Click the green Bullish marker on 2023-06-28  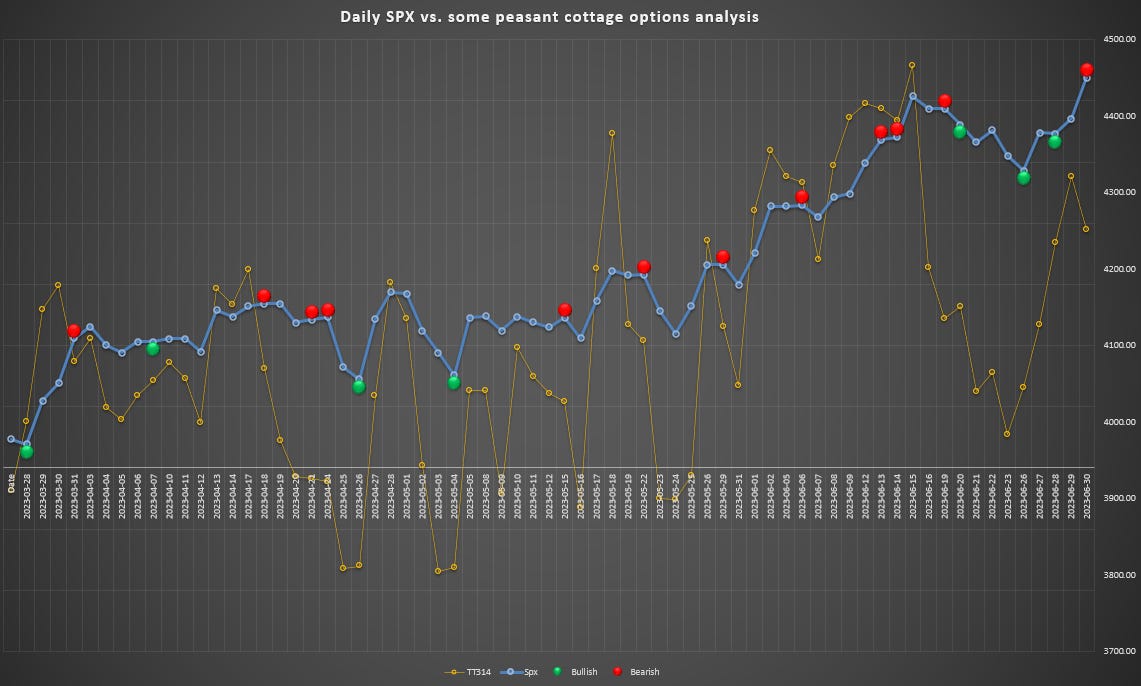(1054, 142)
